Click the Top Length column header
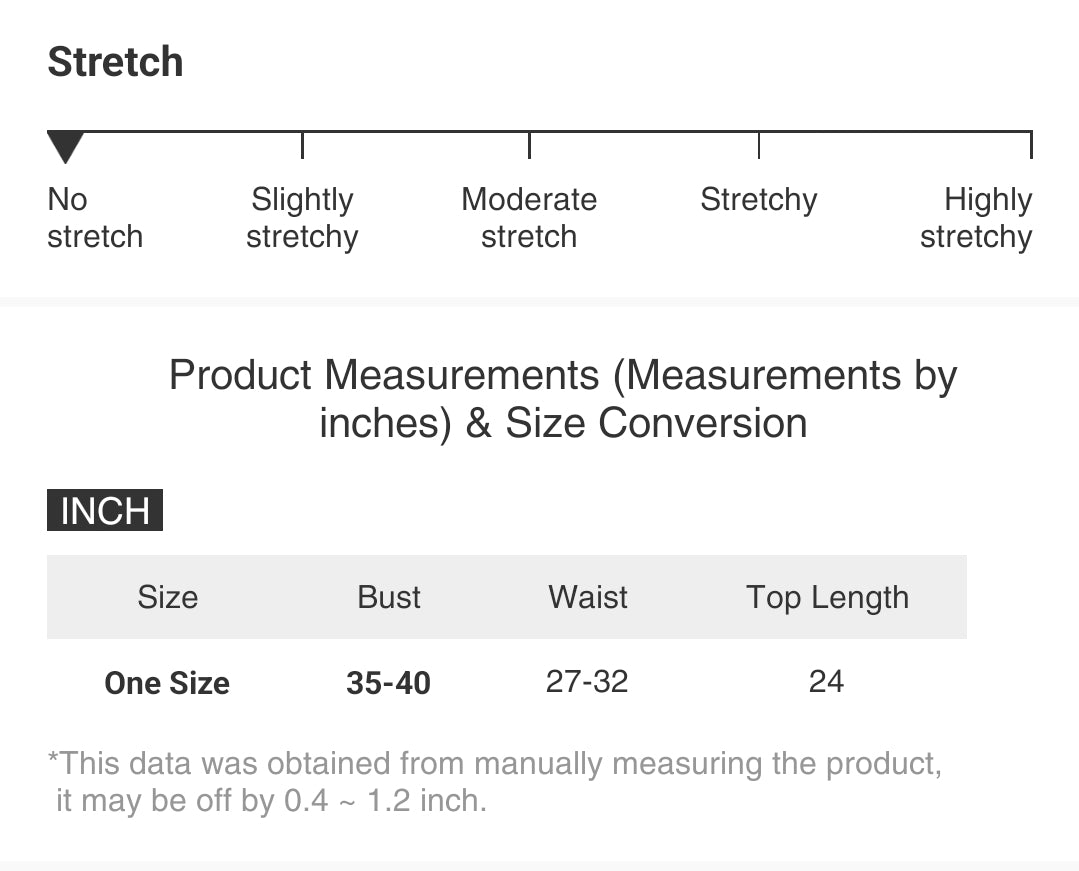 pos(827,597)
